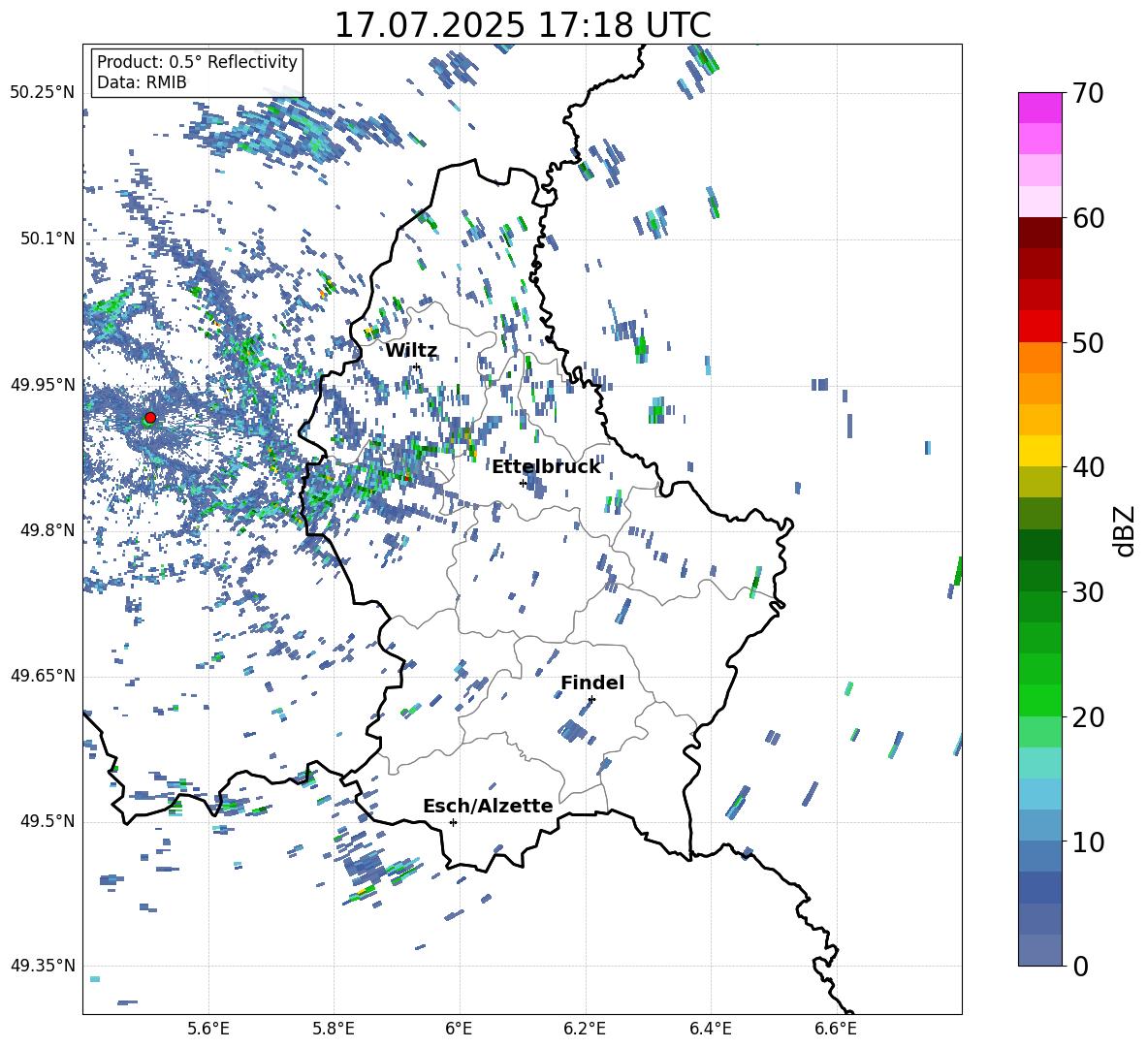Click the 'Data: RMIB' text
Image resolution: width=1148 pixels, height=1048 pixels.
click(x=142, y=82)
